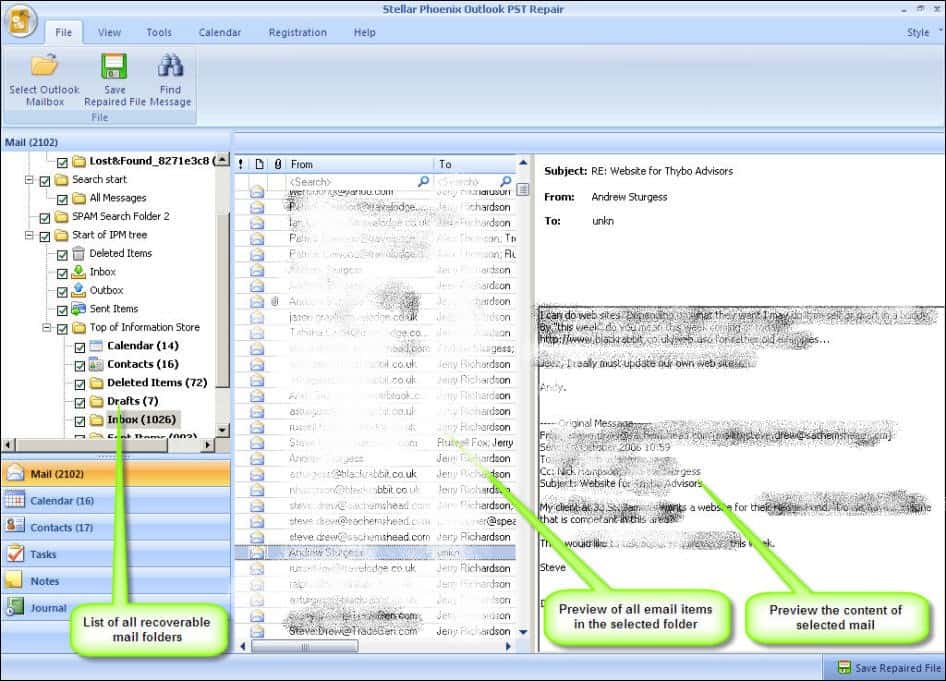
Task: Select Contacts (17) in navigation pane
Action: pos(116,527)
